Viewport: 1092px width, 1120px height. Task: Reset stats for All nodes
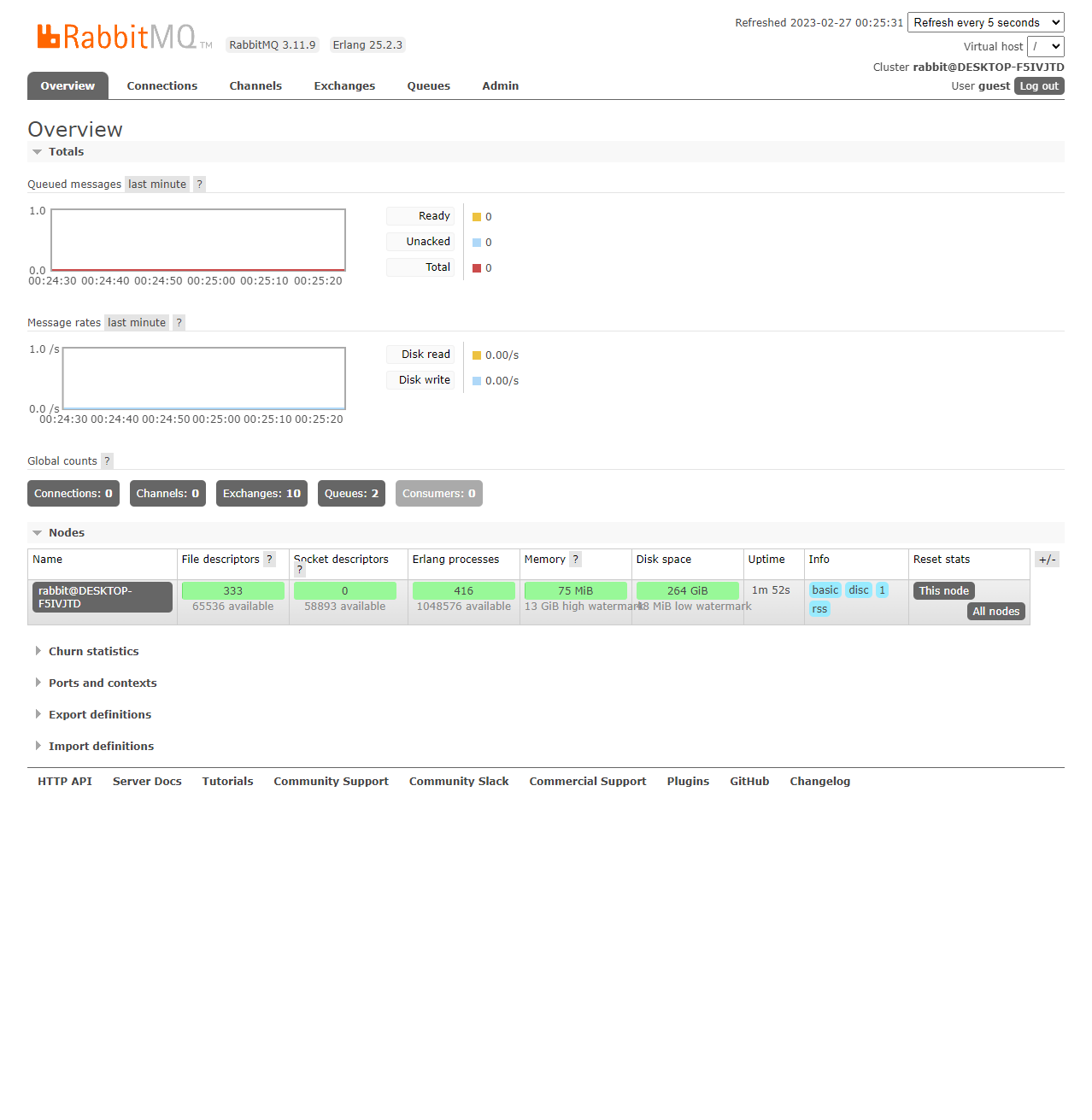point(995,612)
